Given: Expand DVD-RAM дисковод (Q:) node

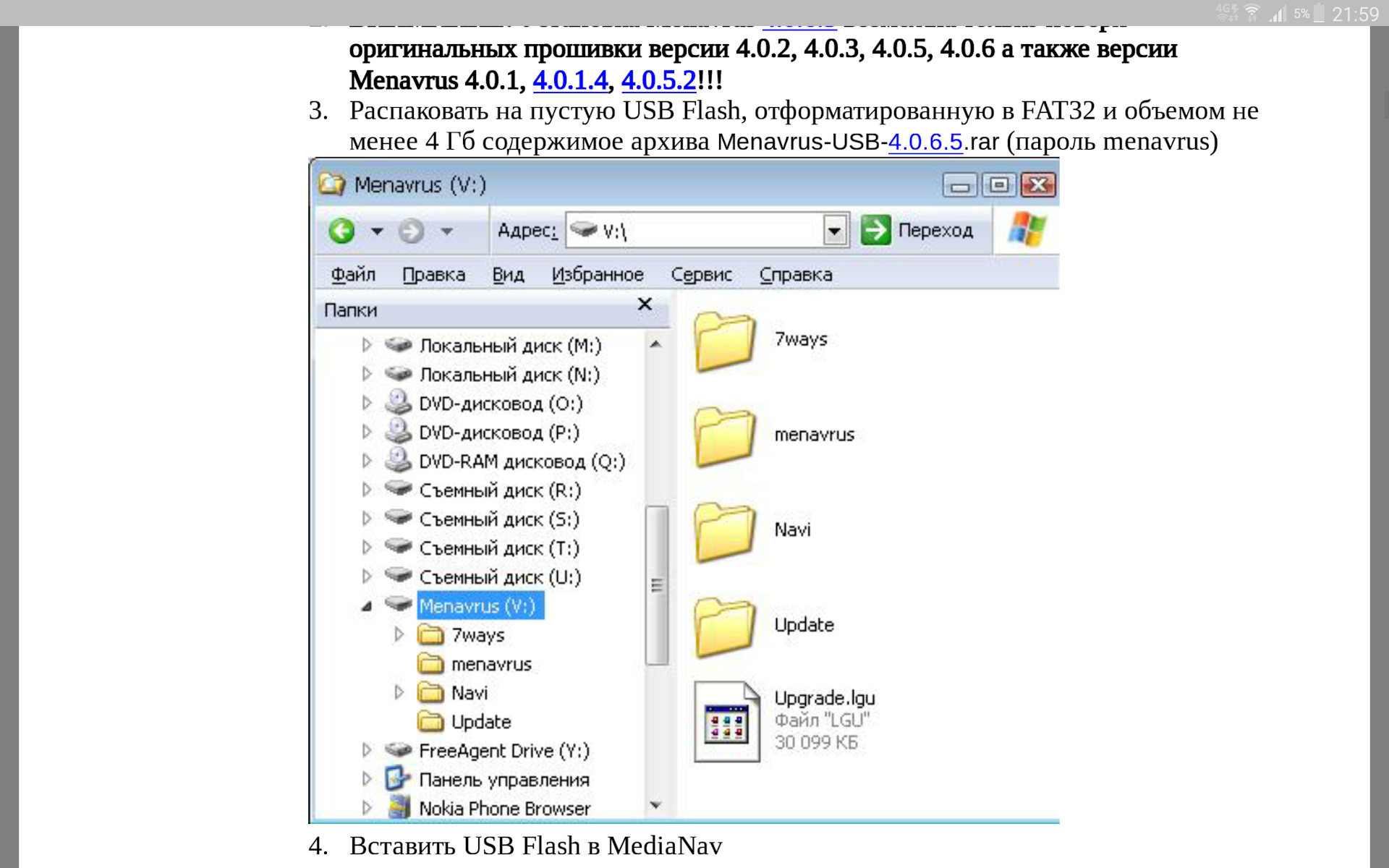Looking at the screenshot, I should pyautogui.click(x=367, y=461).
